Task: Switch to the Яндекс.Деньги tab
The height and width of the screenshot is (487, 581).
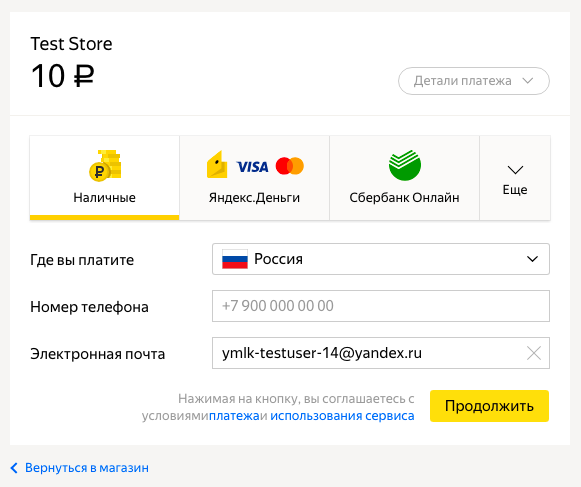Action: [x=255, y=178]
